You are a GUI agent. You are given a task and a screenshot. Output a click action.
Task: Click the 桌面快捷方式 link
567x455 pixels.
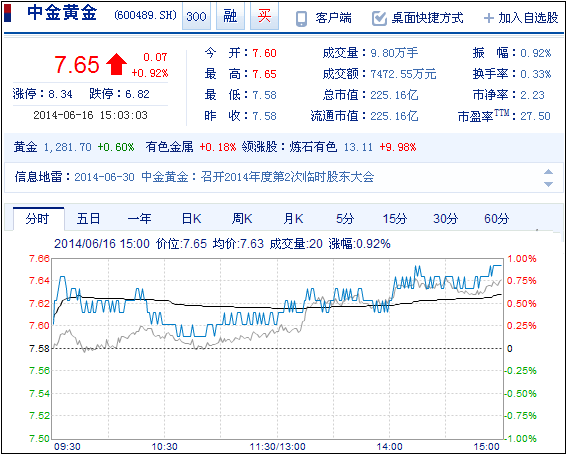427,18
